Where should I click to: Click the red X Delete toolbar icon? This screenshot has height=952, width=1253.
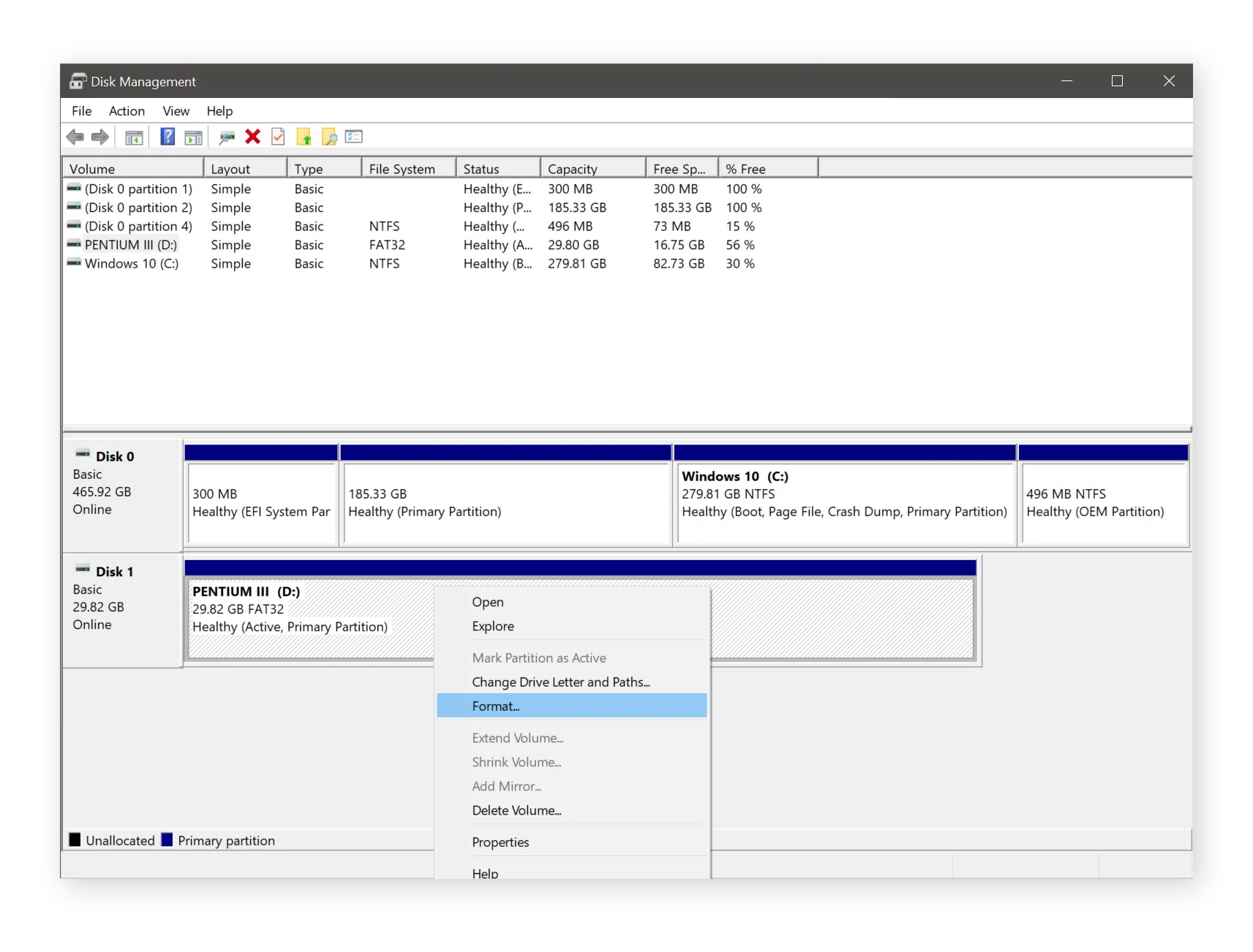coord(252,137)
